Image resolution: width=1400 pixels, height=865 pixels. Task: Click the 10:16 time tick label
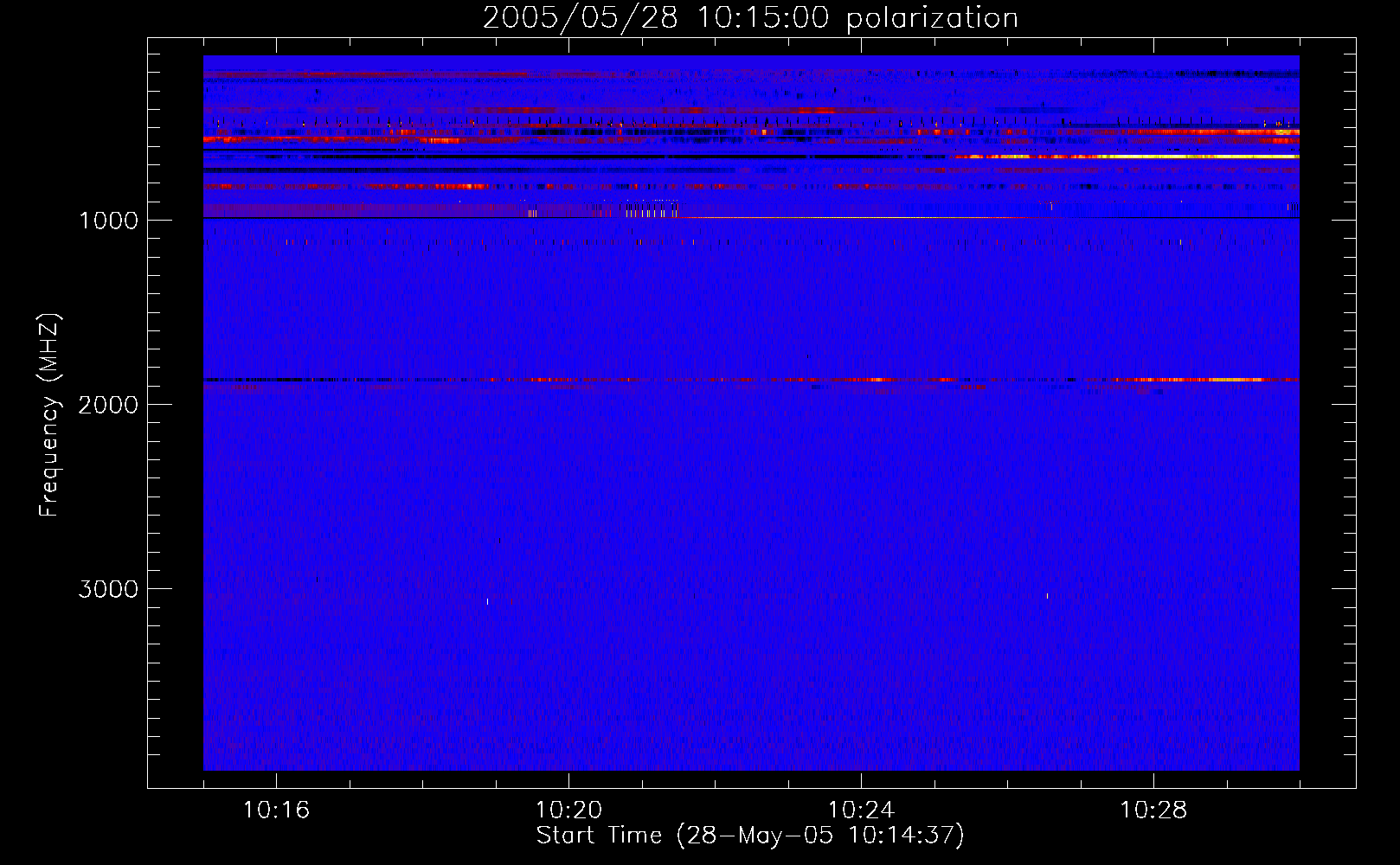[276, 811]
